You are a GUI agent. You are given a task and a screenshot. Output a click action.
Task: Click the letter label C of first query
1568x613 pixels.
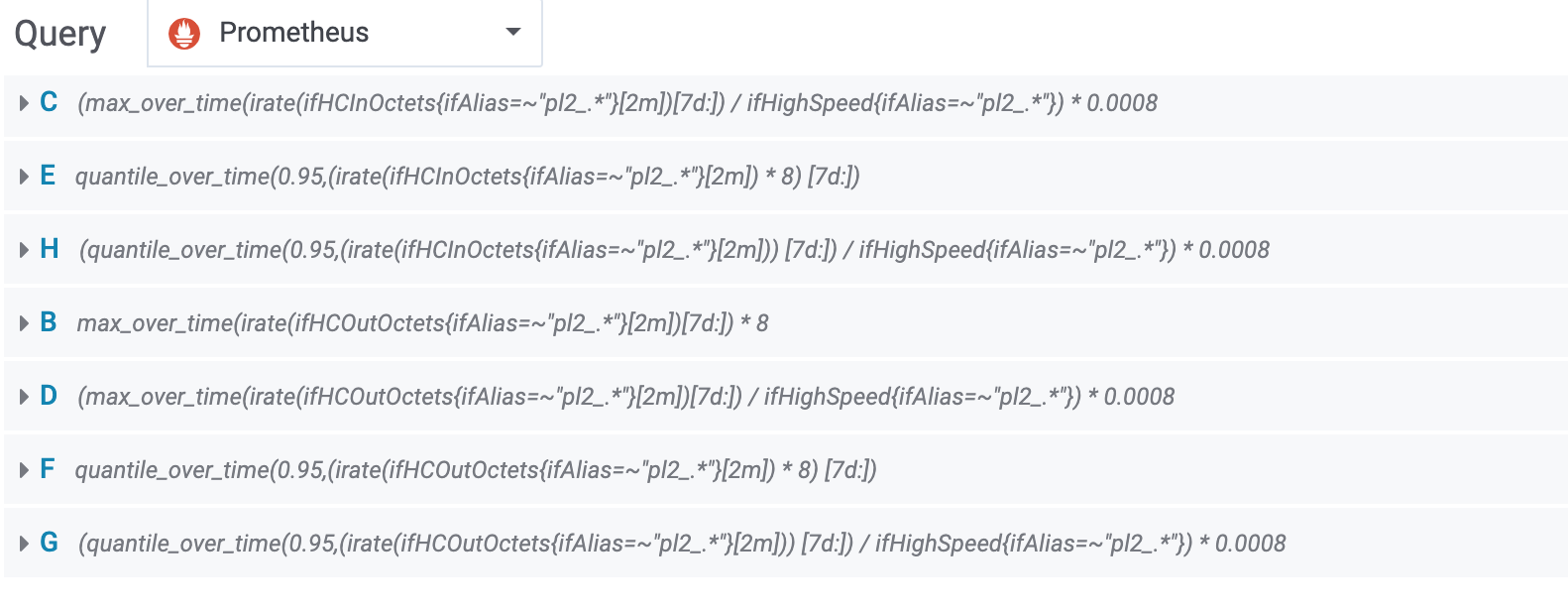[49, 102]
